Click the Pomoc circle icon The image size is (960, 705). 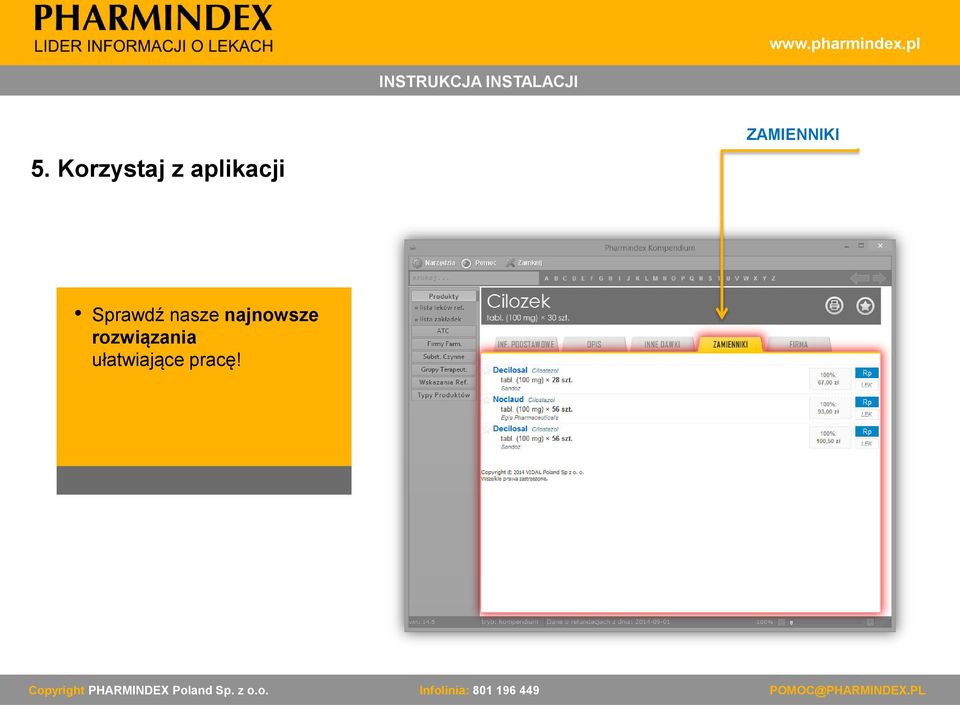[x=467, y=263]
